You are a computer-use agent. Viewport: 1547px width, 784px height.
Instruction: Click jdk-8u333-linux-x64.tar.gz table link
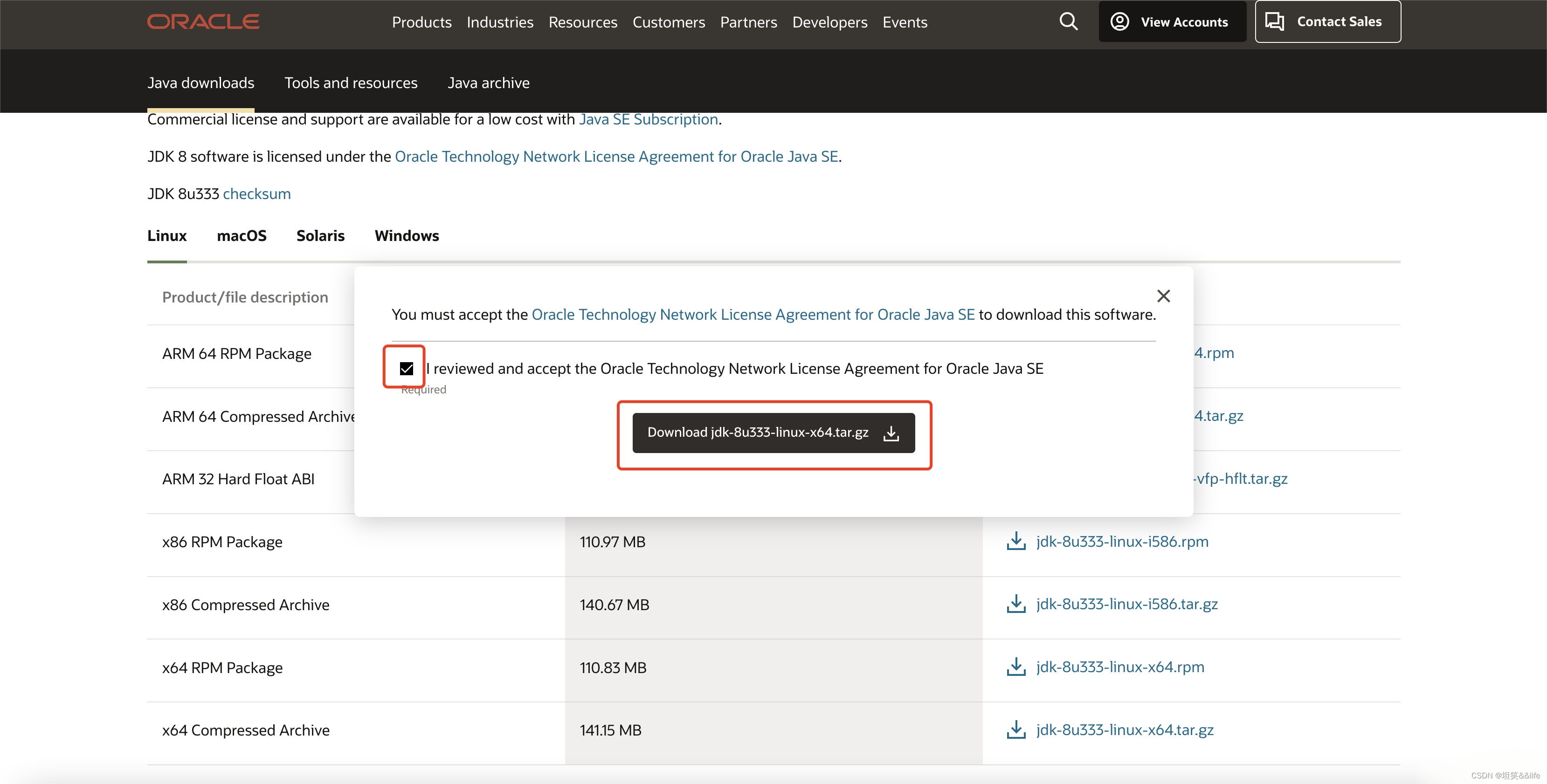pyautogui.click(x=1125, y=730)
